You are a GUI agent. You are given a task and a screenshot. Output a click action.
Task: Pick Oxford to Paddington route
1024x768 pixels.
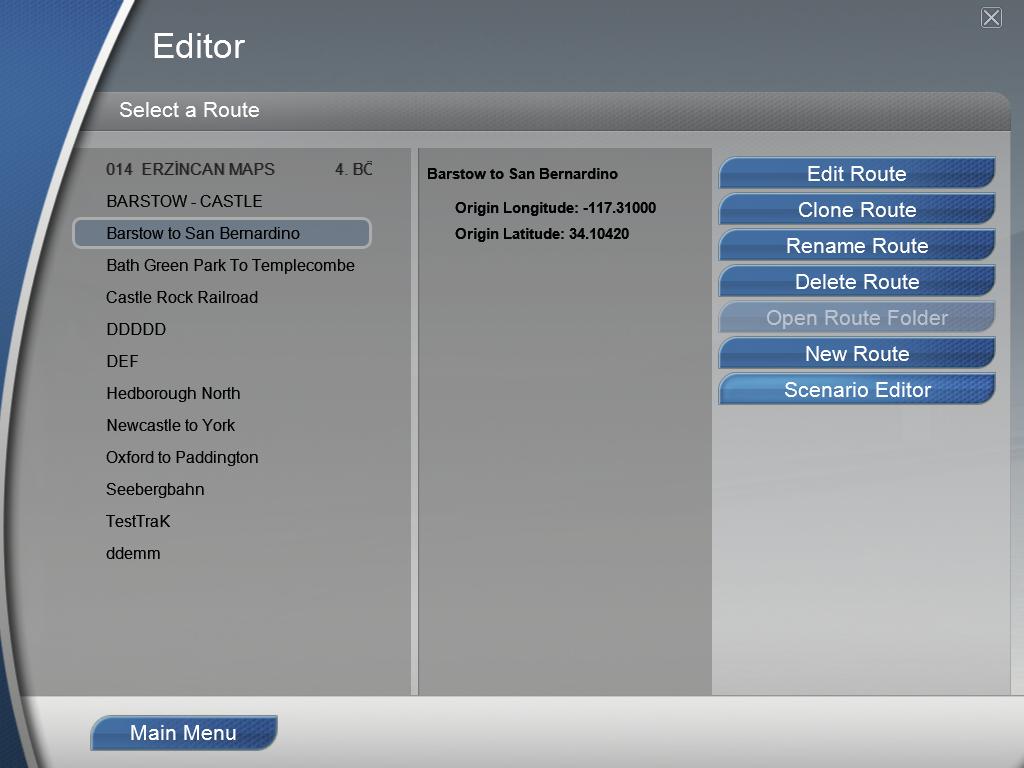pos(222,457)
